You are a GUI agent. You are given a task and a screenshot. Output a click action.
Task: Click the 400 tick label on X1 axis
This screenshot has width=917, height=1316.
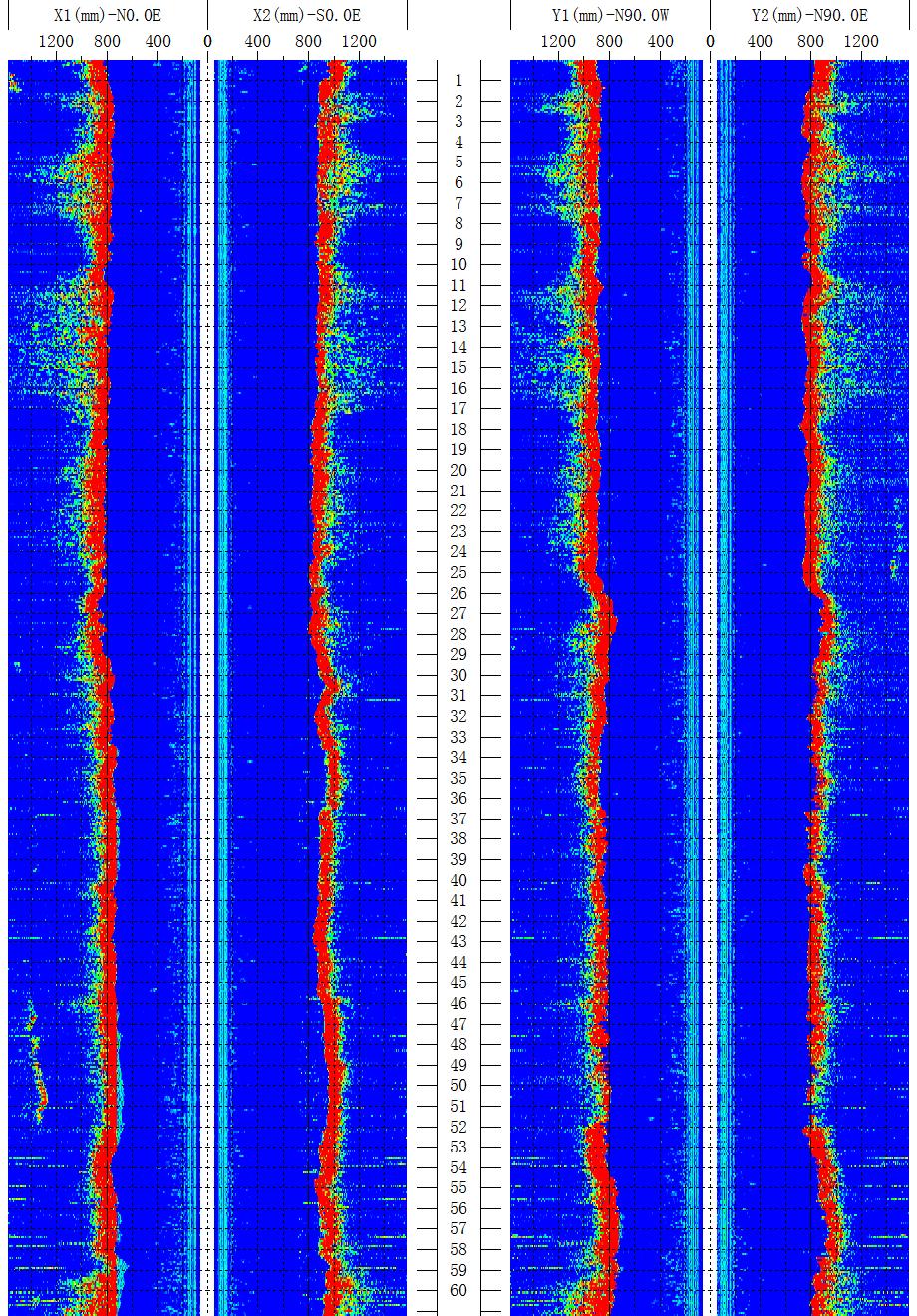[x=157, y=42]
